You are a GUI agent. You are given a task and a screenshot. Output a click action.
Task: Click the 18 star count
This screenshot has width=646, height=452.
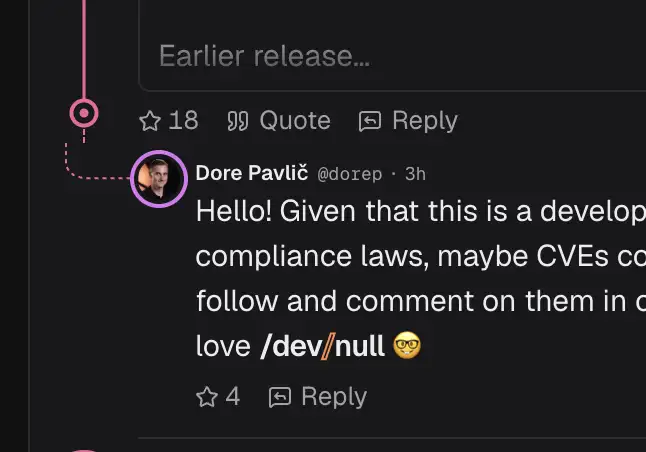coord(183,121)
